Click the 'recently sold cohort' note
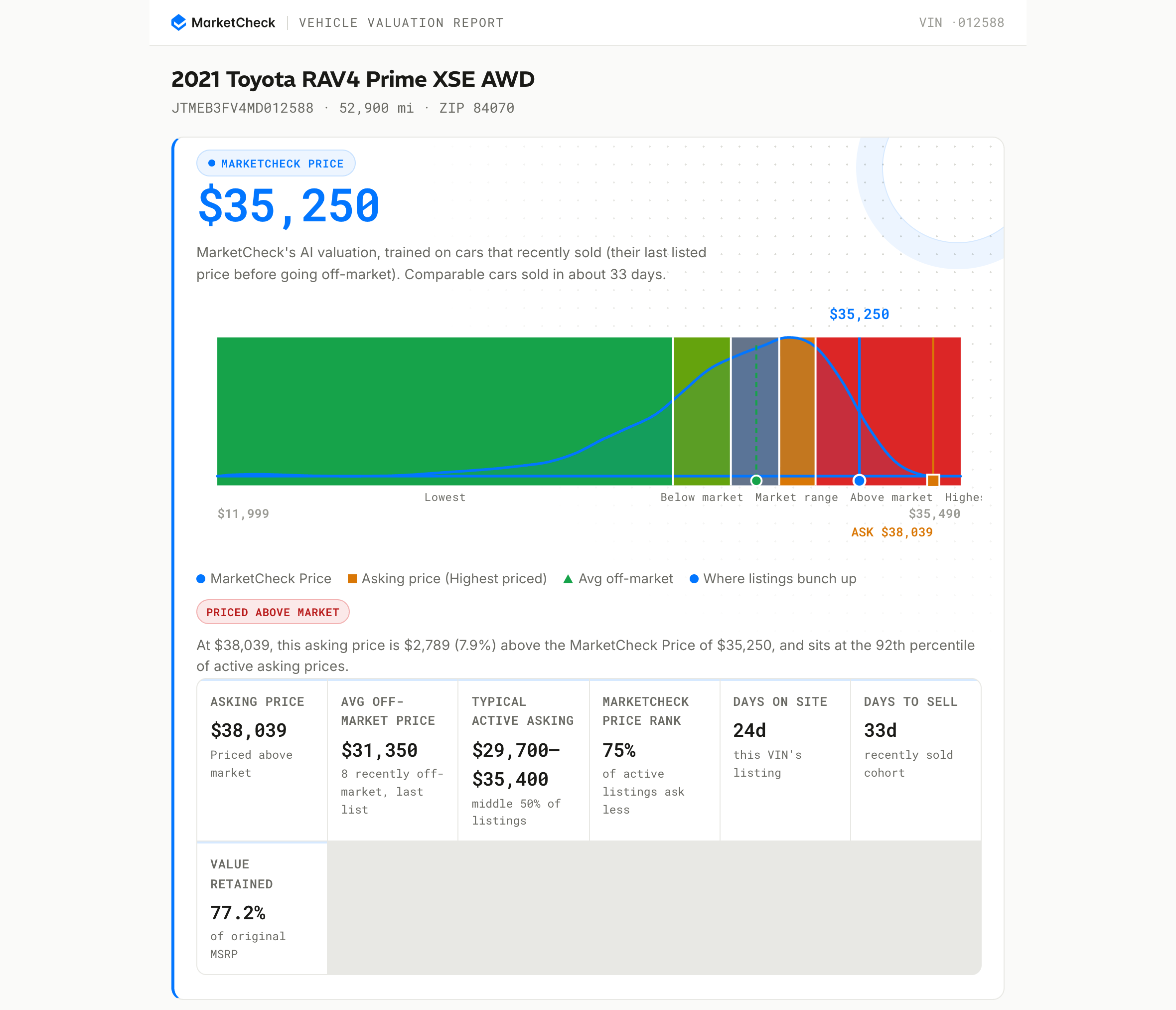Image resolution: width=1176 pixels, height=1010 pixels. click(908, 764)
